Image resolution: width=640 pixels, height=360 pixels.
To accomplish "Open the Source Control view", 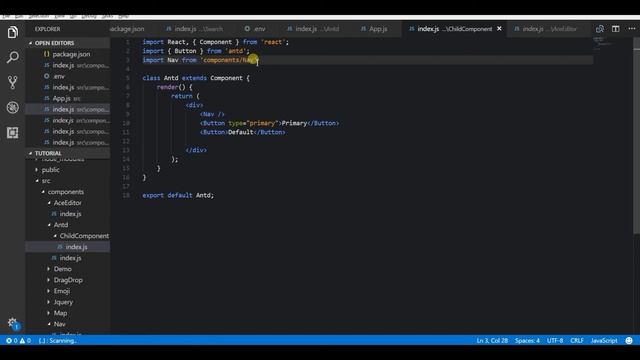I will (x=13, y=83).
